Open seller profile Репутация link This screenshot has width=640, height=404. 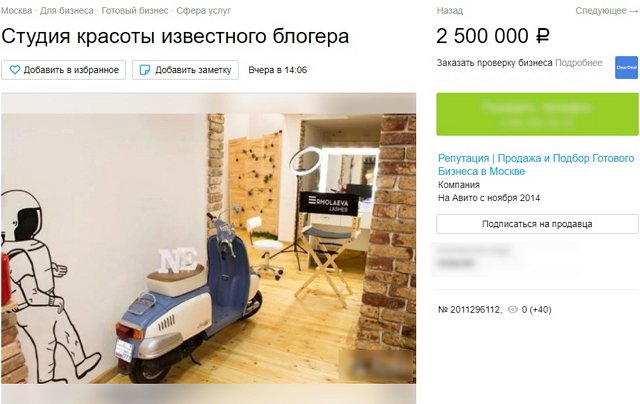coord(536,164)
